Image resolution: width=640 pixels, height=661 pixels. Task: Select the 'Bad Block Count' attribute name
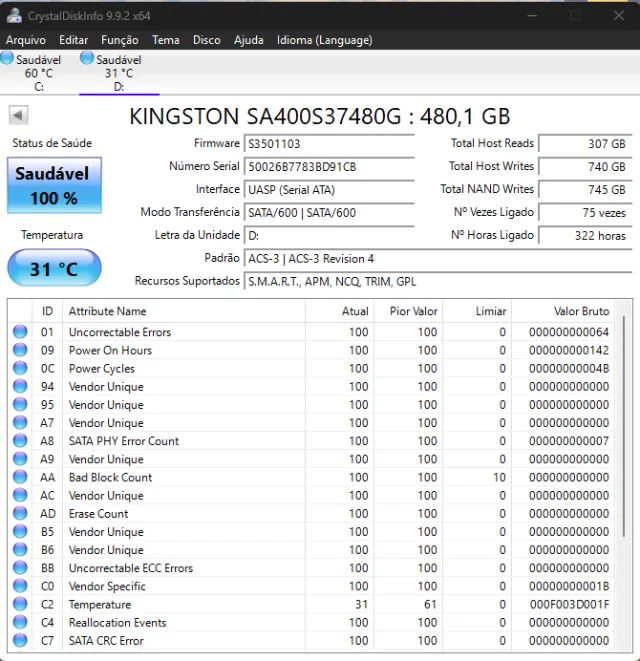(110, 477)
